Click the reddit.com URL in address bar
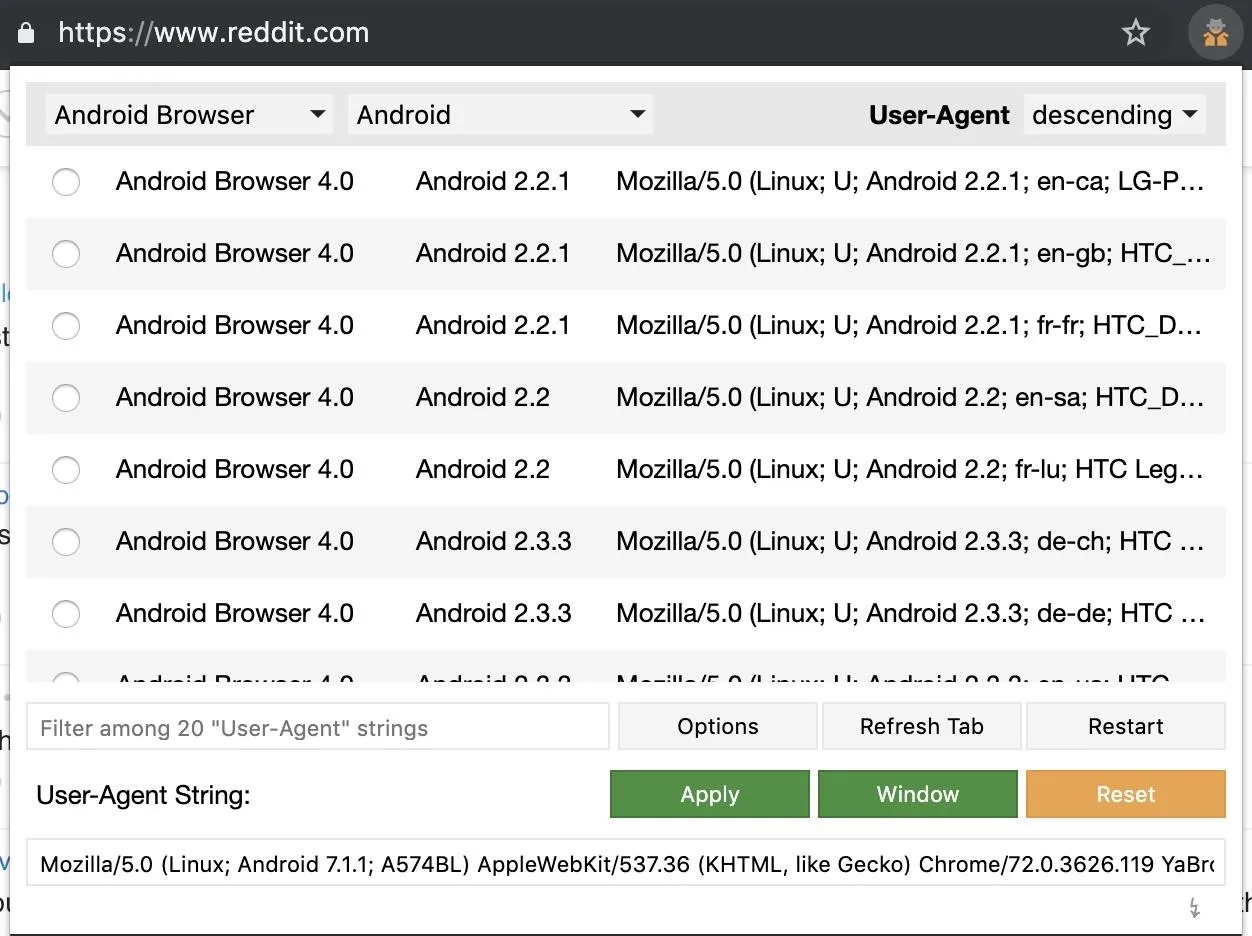This screenshot has height=936, width=1252. point(214,33)
